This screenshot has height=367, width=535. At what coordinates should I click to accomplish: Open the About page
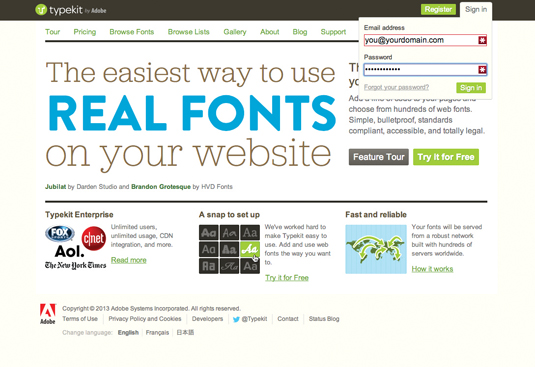[270, 32]
